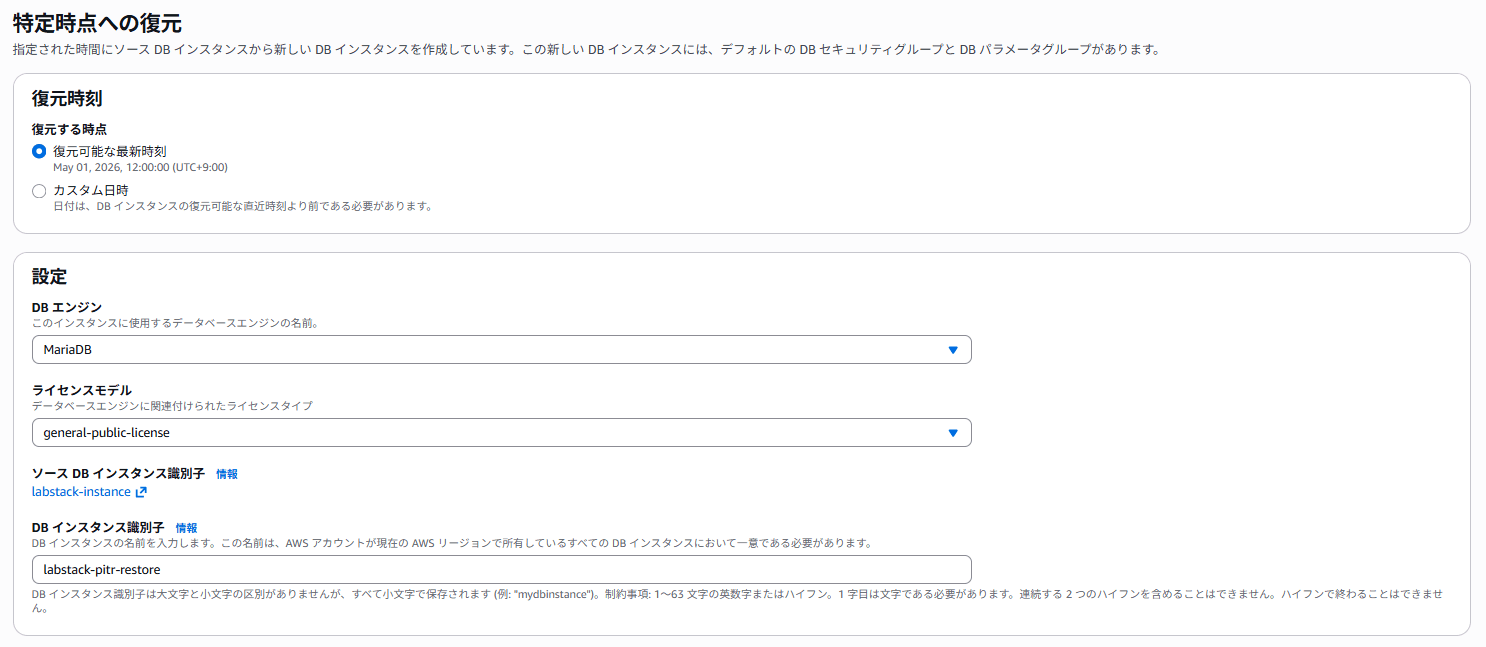
Task: Open 情報 link next to DB インスタンス識別子
Action: pyautogui.click(x=187, y=528)
